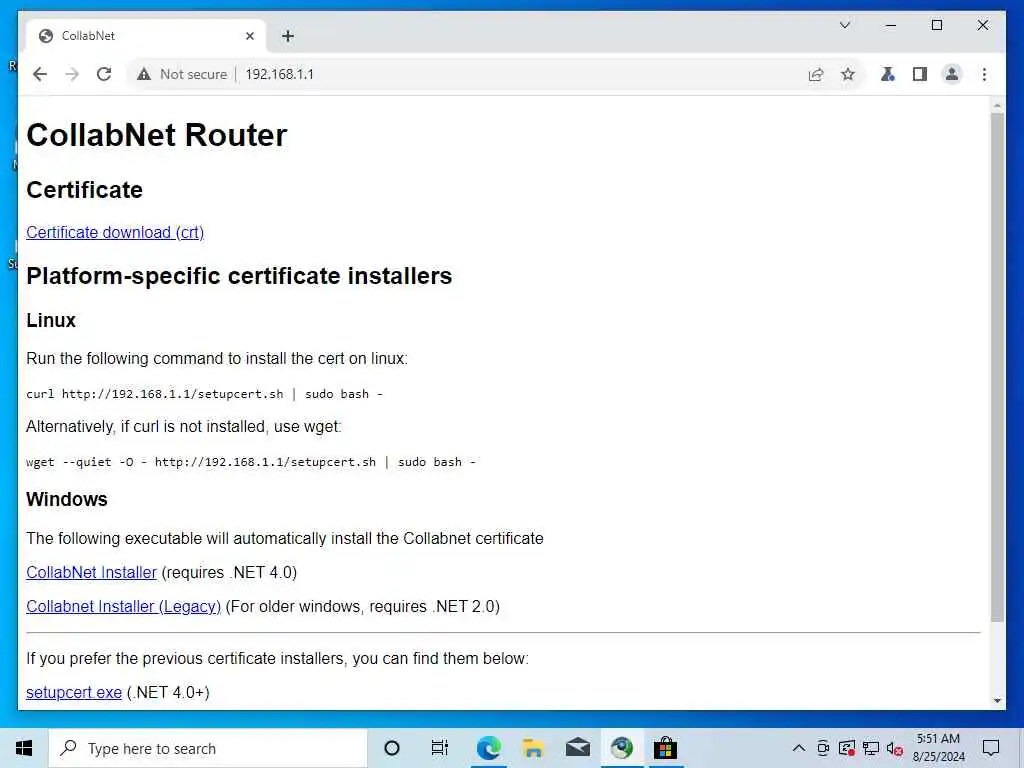Open the clock showing 5:51 AM

point(938,748)
